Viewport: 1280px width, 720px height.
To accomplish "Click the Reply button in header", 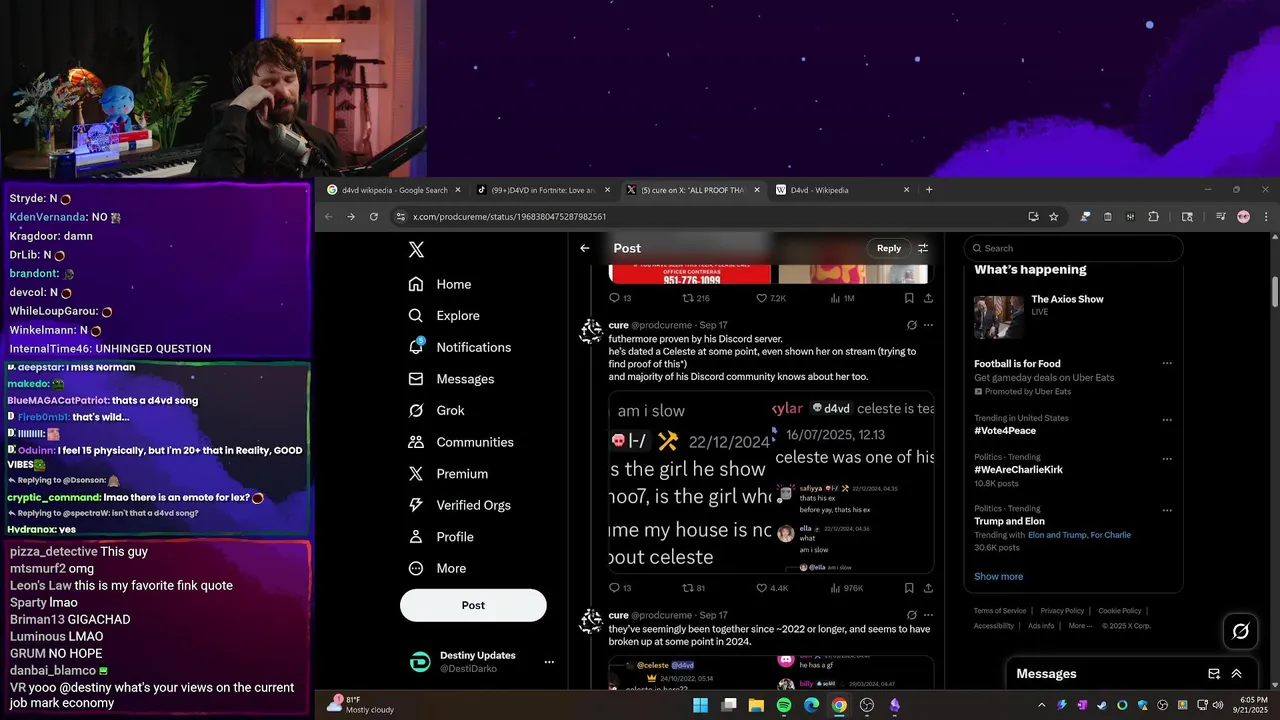I will pos(889,248).
